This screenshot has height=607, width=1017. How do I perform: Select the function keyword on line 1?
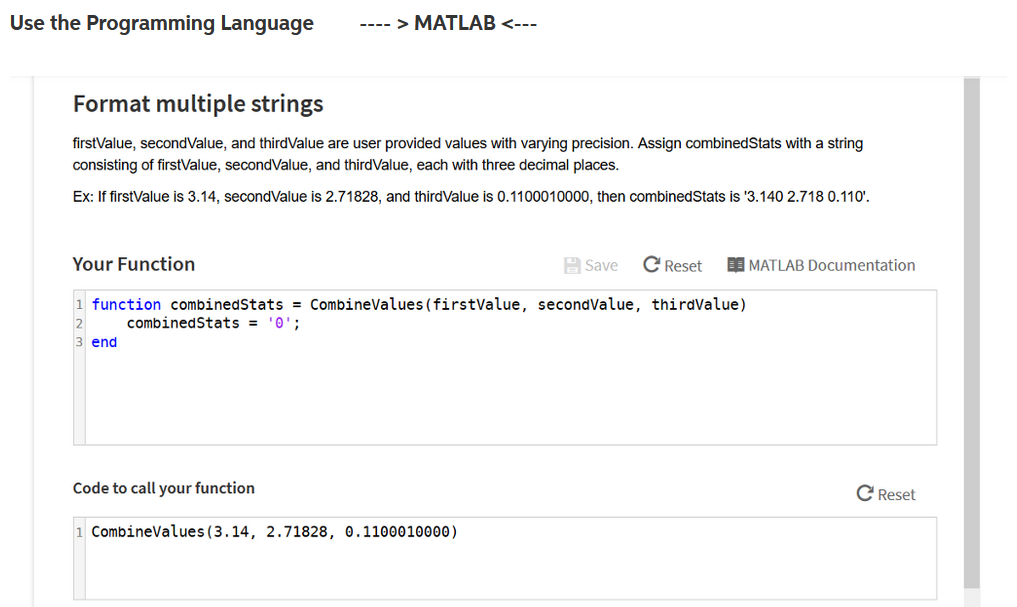pos(126,304)
